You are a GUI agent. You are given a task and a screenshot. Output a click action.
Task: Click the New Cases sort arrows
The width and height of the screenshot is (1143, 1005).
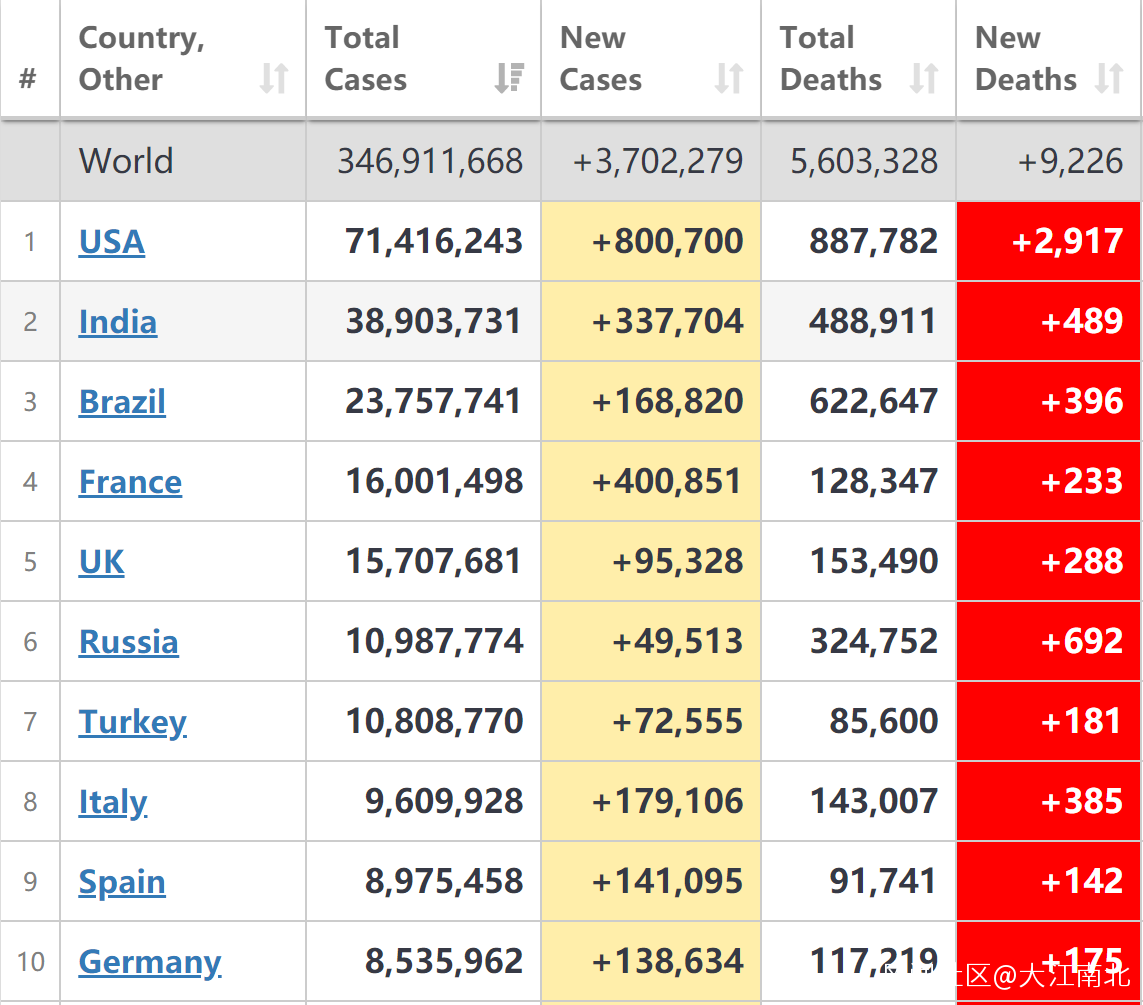tap(729, 78)
